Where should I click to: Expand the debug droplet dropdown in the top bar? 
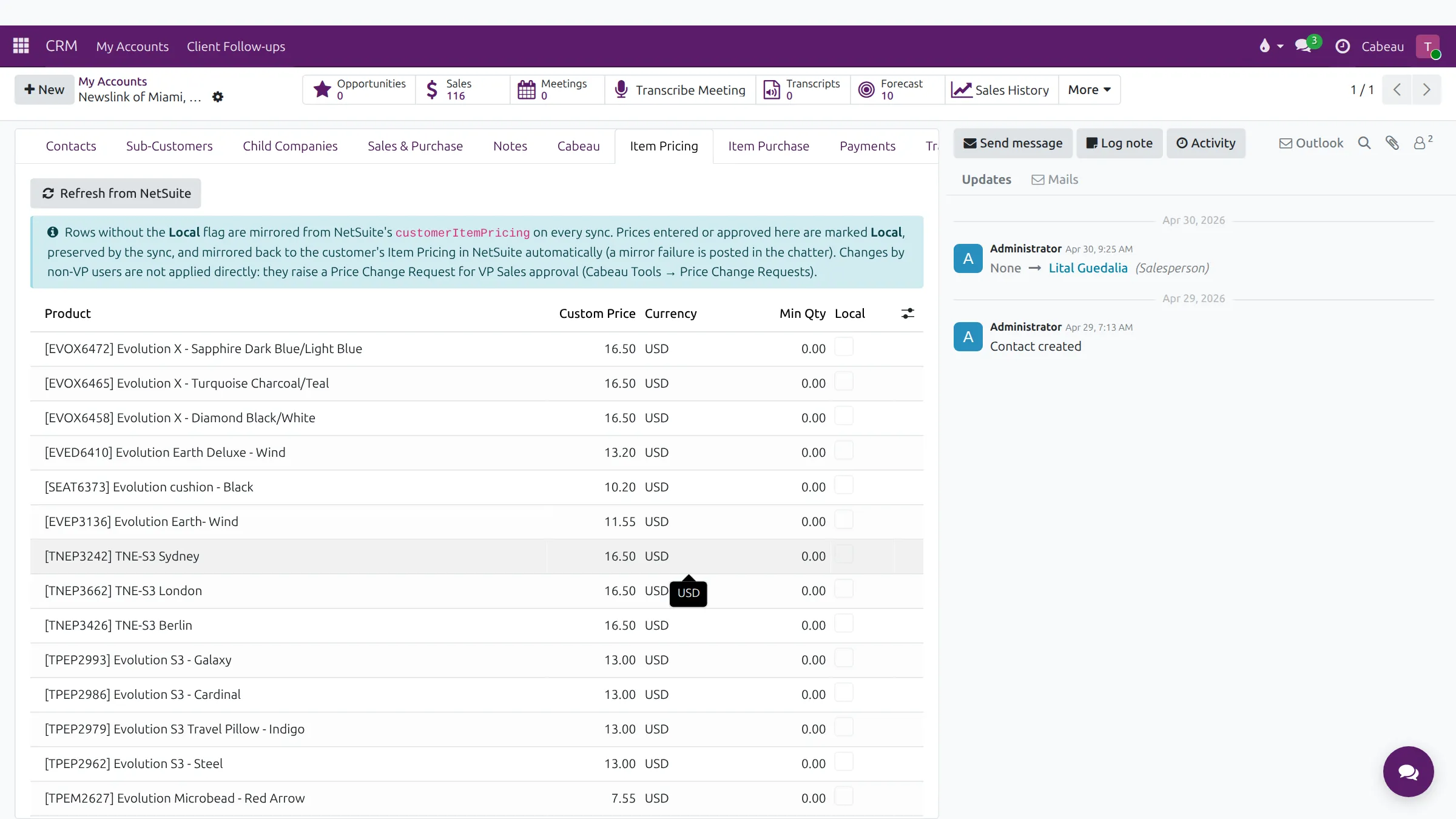tap(1271, 46)
